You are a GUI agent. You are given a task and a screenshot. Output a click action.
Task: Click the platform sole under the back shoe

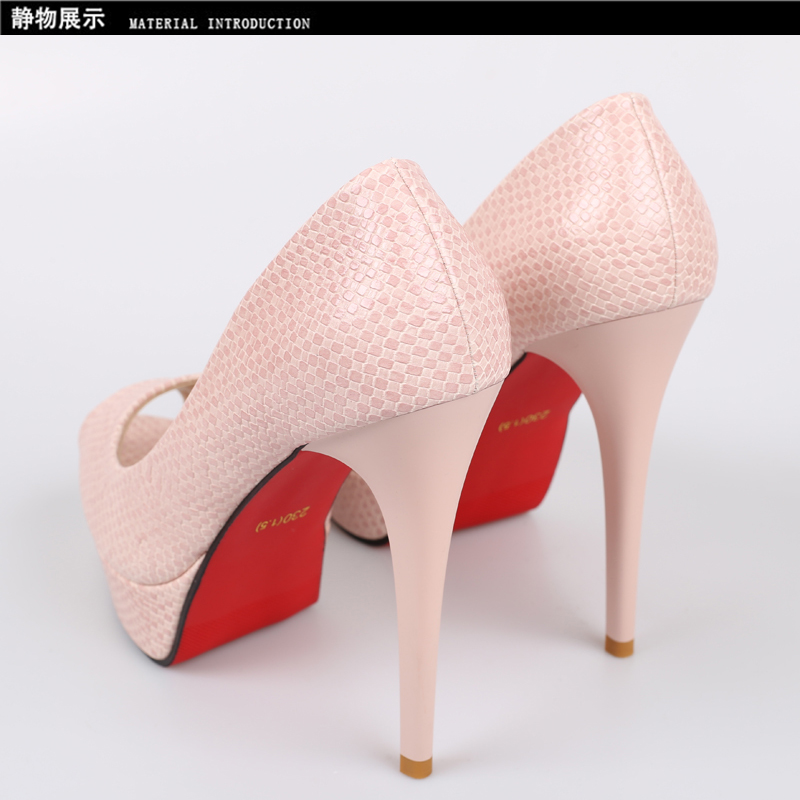tap(360, 510)
